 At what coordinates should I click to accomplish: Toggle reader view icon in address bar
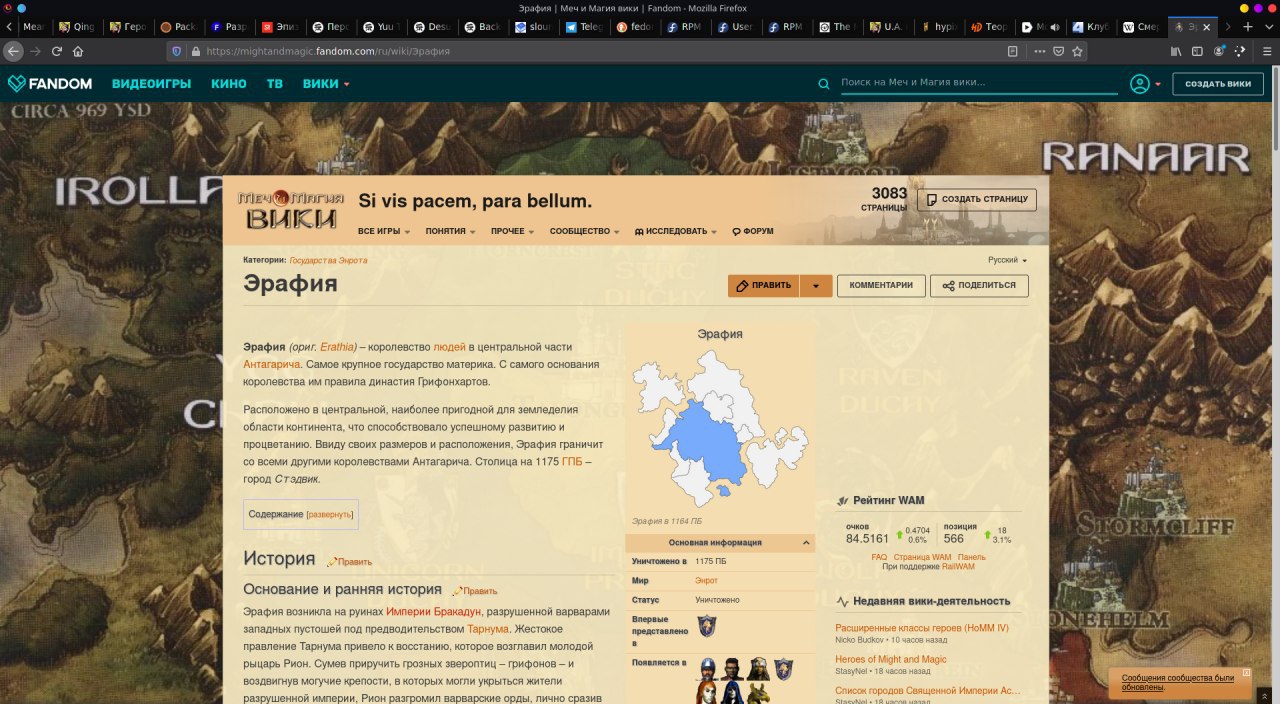tap(1013, 50)
